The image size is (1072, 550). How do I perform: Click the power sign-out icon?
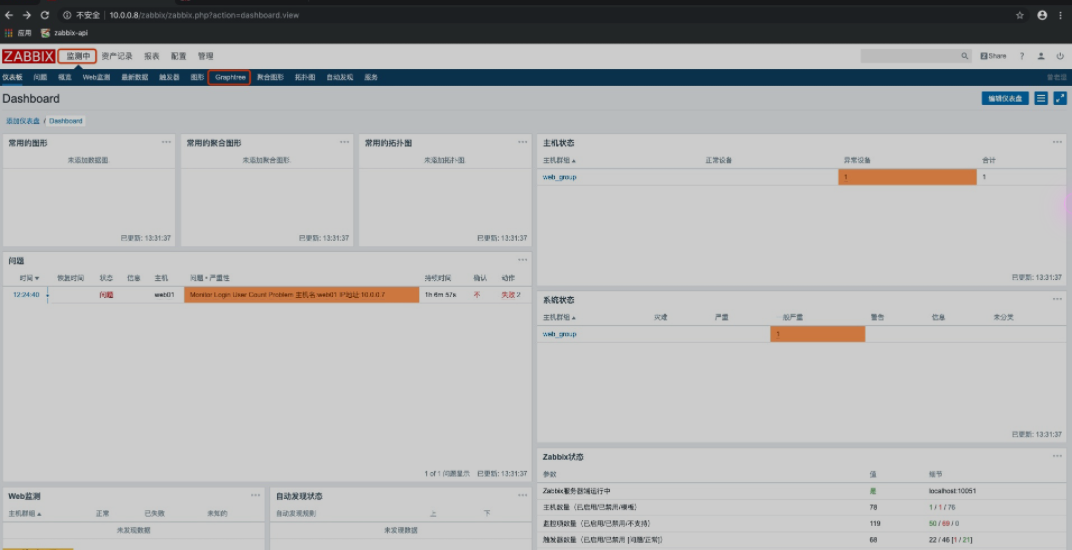tap(1060, 56)
